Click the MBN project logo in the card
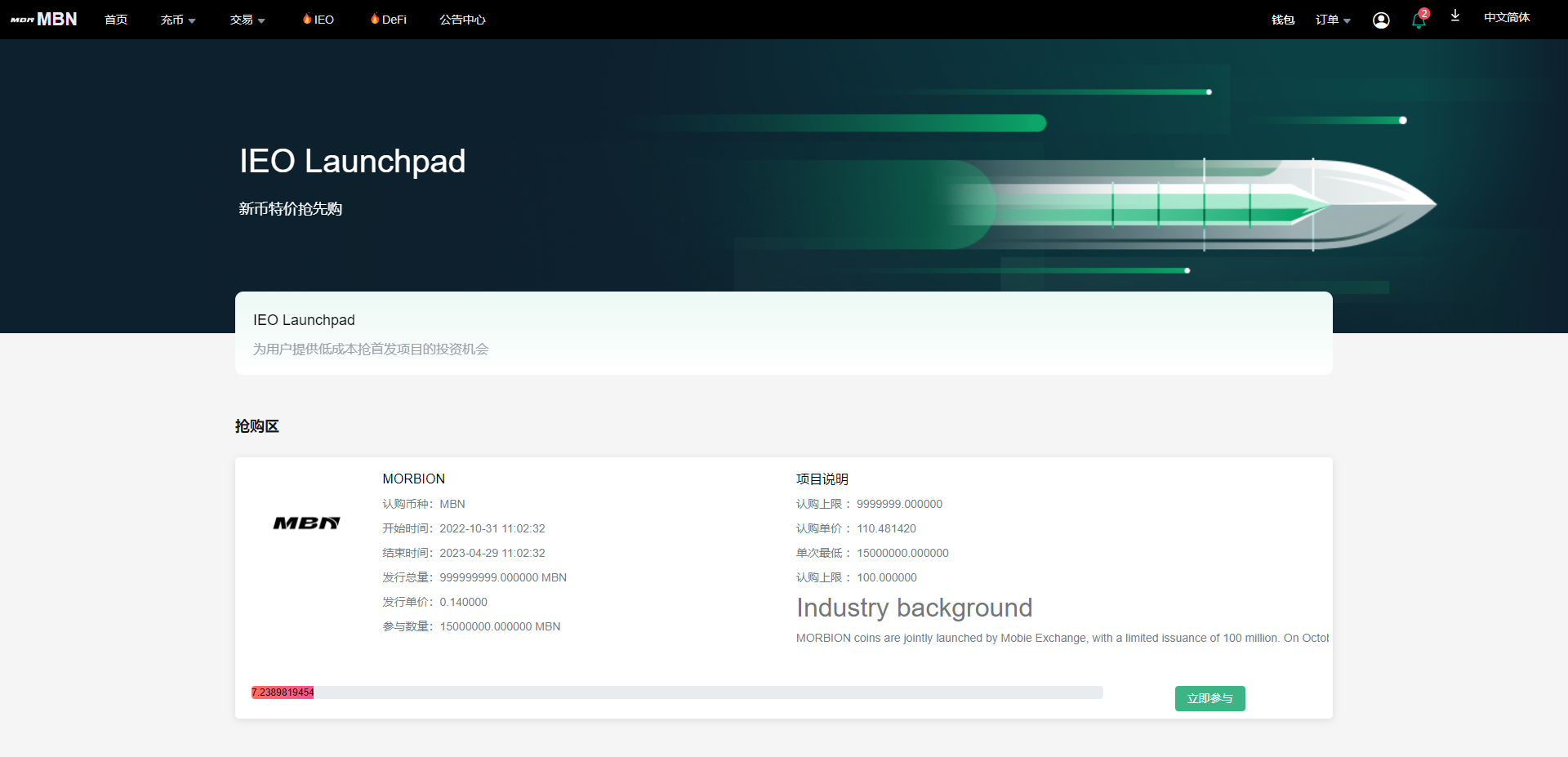Screen dimensions: 1568x757 (x=306, y=523)
